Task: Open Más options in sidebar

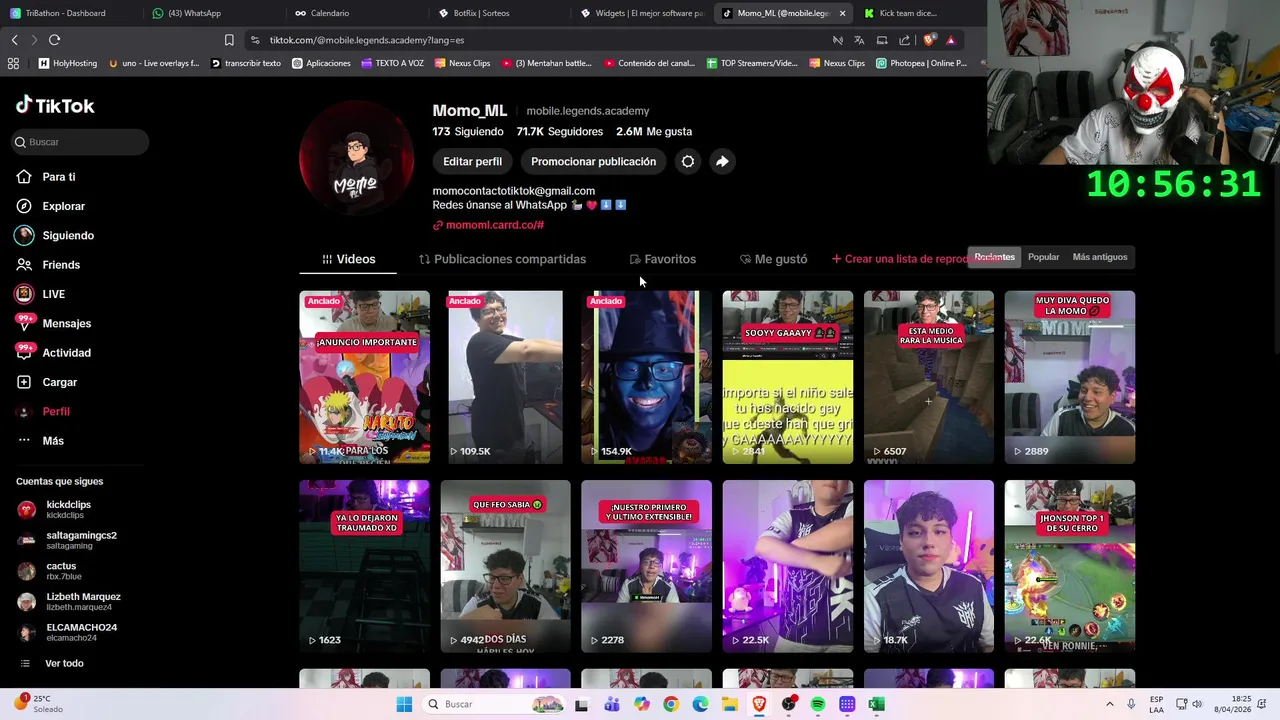Action: [52, 441]
